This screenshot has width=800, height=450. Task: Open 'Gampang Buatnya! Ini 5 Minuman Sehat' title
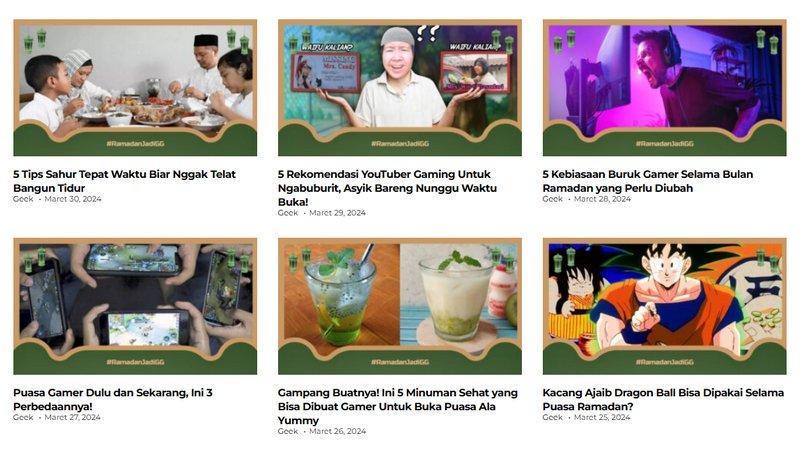pos(397,406)
